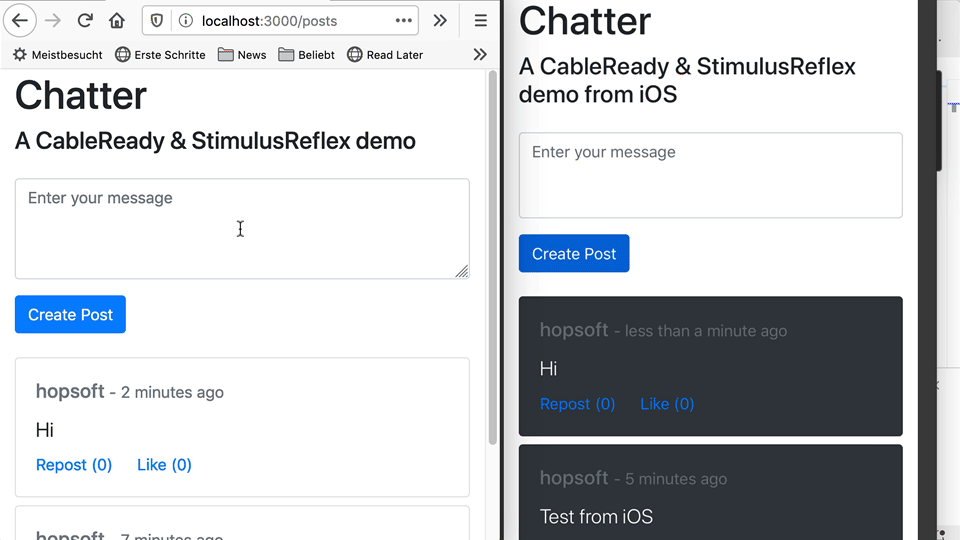This screenshot has height=540, width=960.
Task: Focus the message textarea in the browser
Action: coord(242,229)
